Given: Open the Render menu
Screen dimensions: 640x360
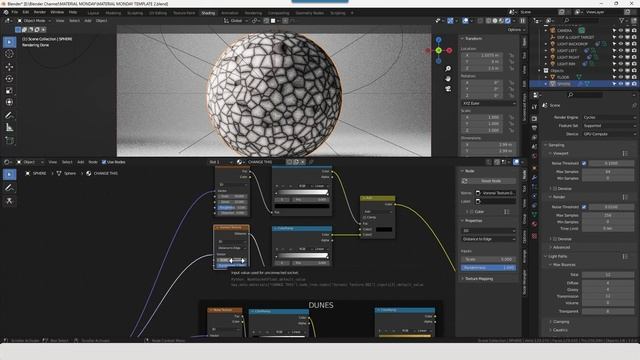Looking at the screenshot, I should (40, 12).
